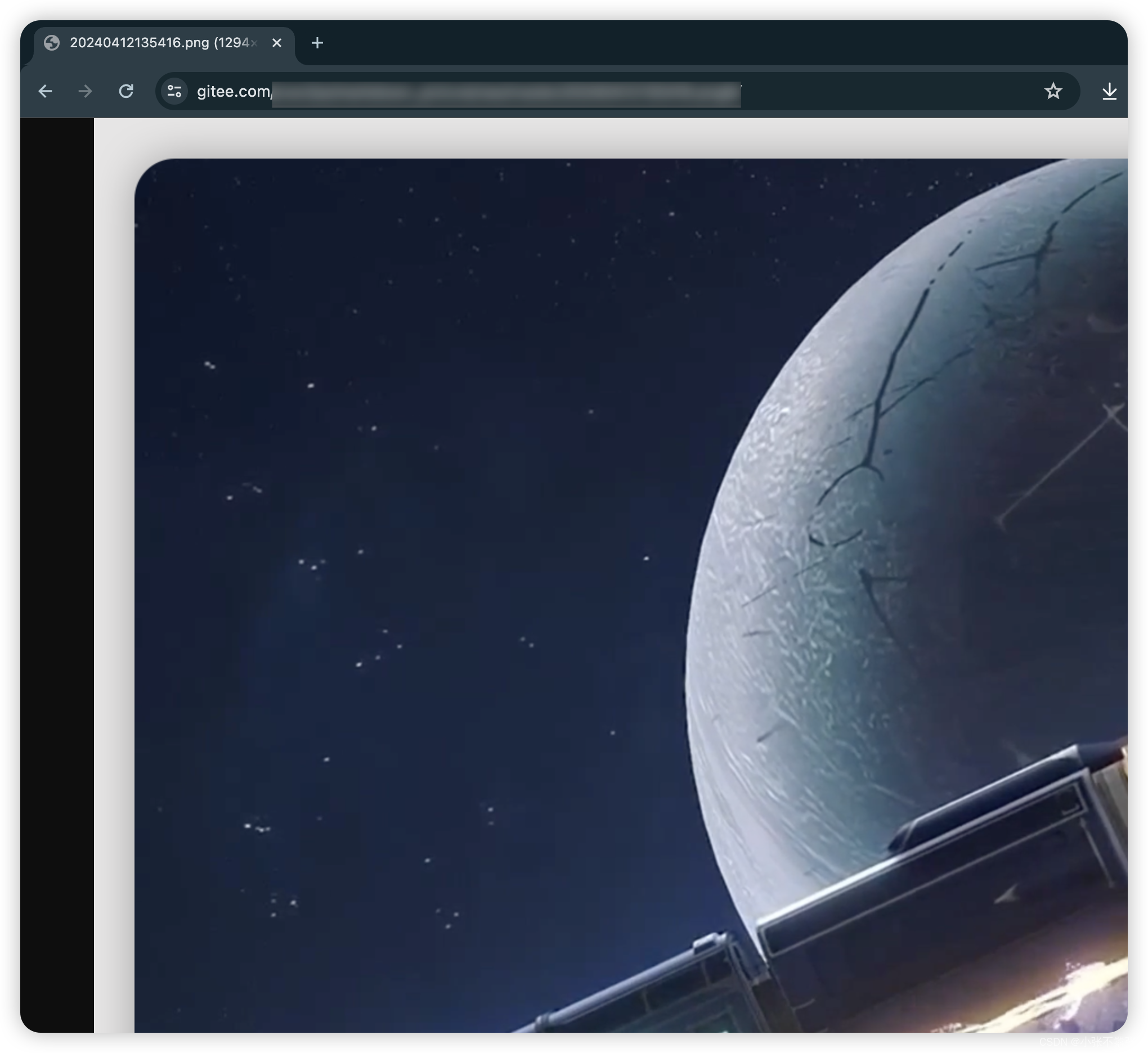The image size is (1148, 1053).
Task: Click the globe favicon on the tab
Action: [52, 43]
